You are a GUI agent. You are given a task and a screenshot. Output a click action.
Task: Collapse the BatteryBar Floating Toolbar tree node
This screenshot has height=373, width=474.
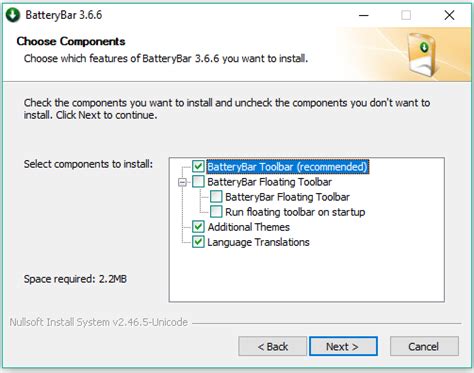point(182,182)
